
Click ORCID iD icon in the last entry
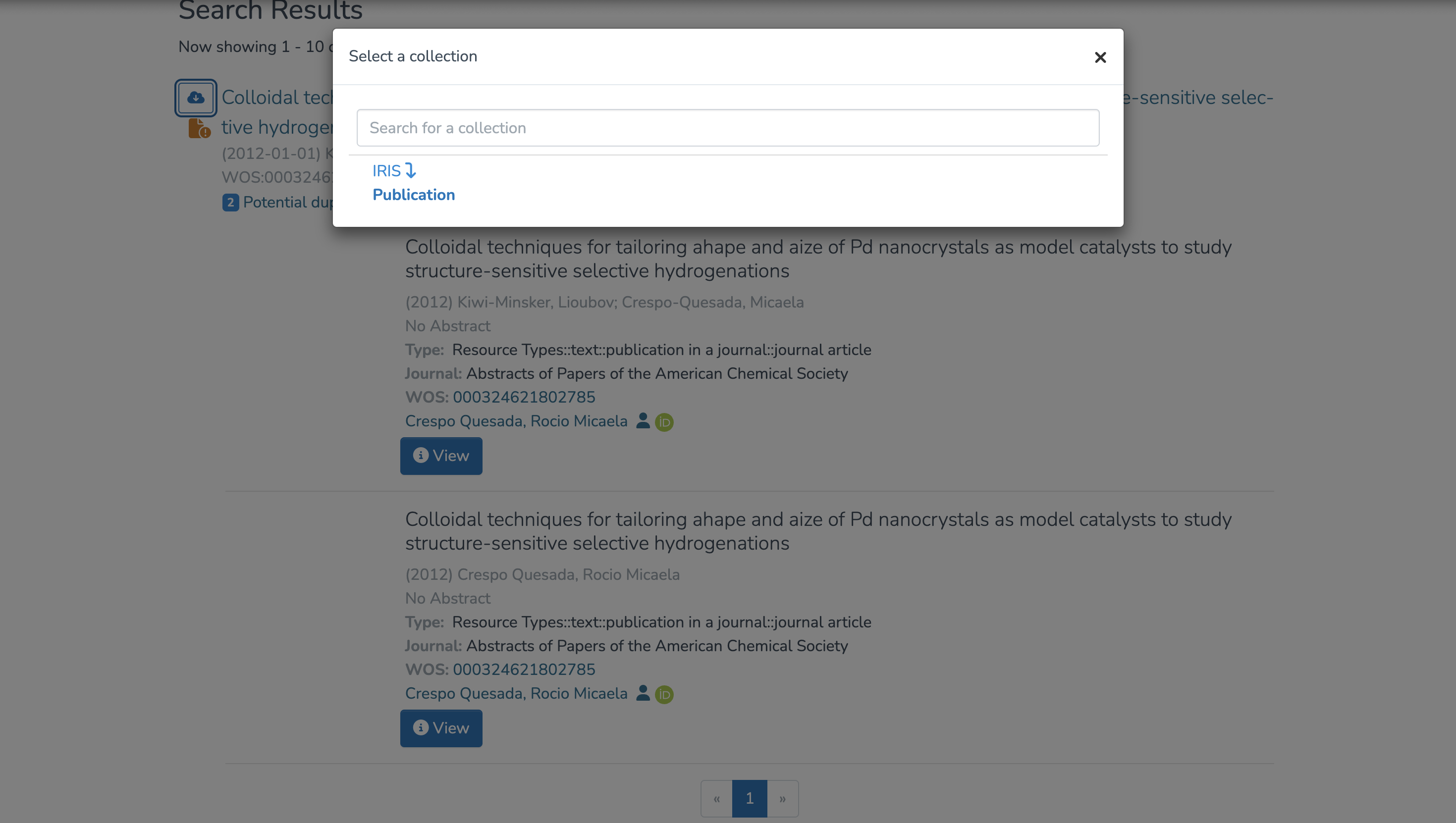coord(664,695)
